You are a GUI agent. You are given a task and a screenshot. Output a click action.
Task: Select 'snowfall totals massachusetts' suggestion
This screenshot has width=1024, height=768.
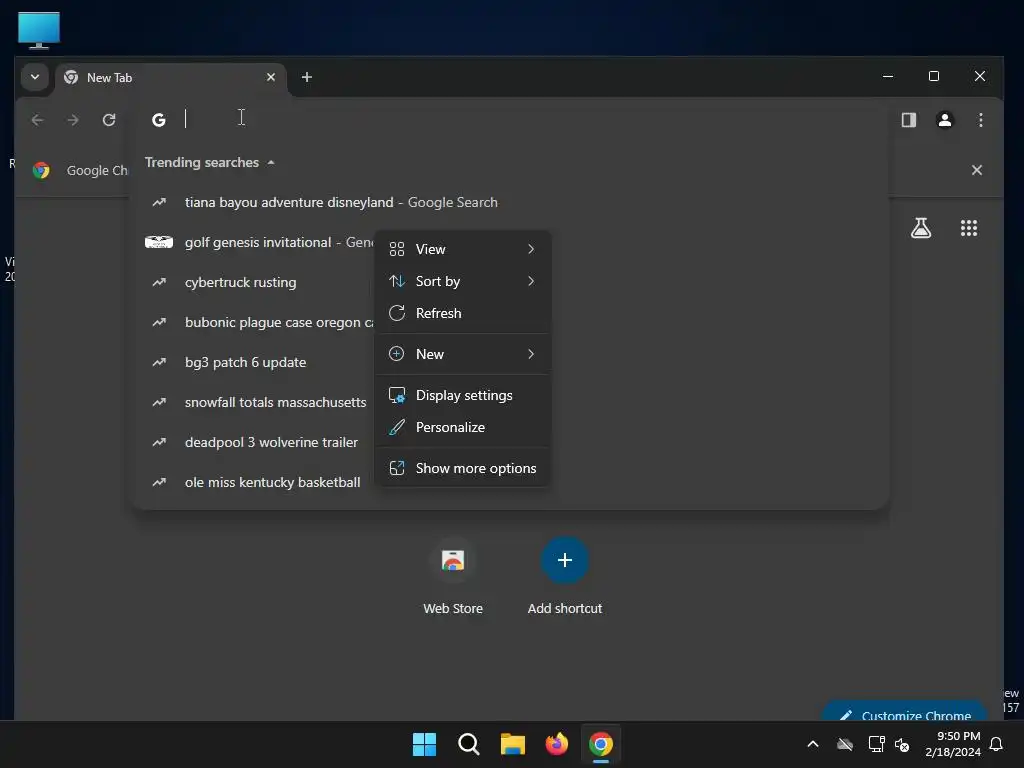(255, 402)
